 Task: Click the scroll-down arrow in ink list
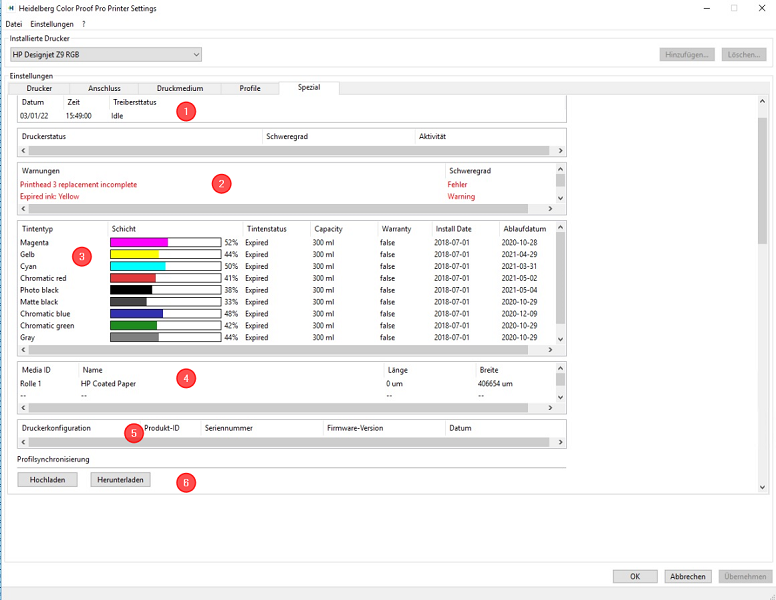click(560, 339)
